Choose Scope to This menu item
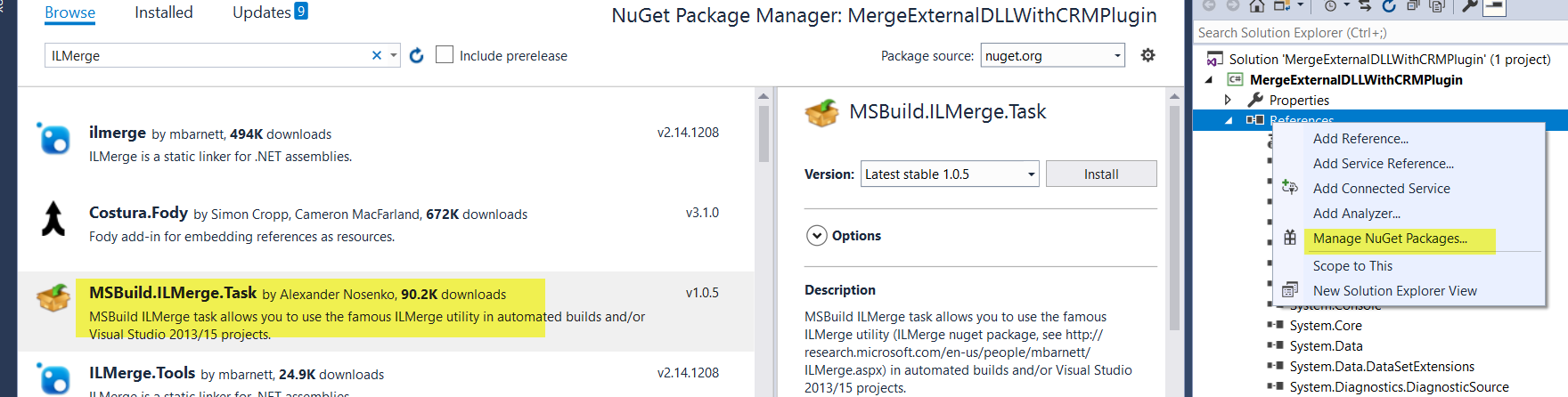 1352,266
